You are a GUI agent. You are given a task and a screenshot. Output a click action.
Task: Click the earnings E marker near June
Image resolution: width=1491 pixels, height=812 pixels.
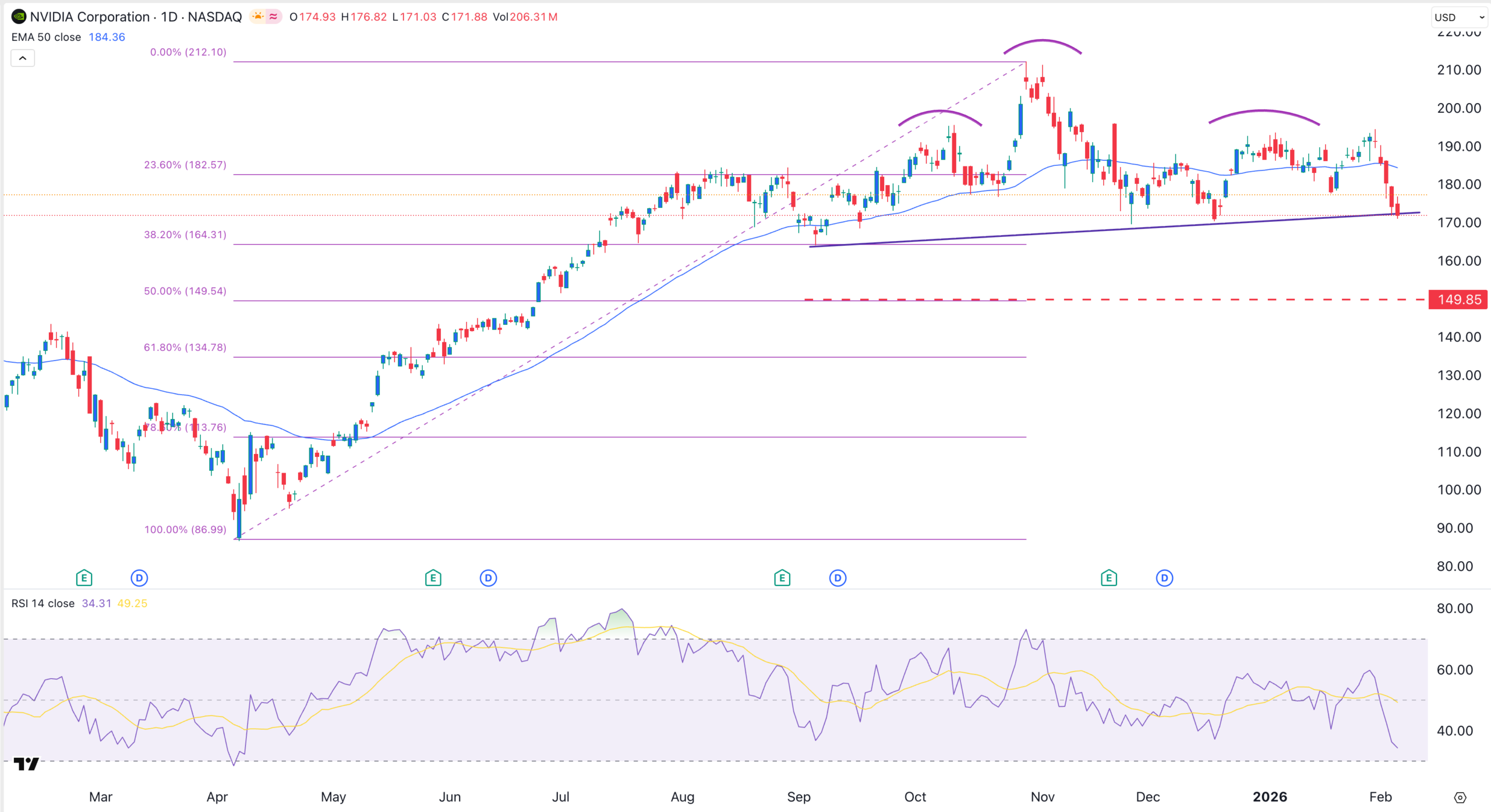[x=433, y=578]
